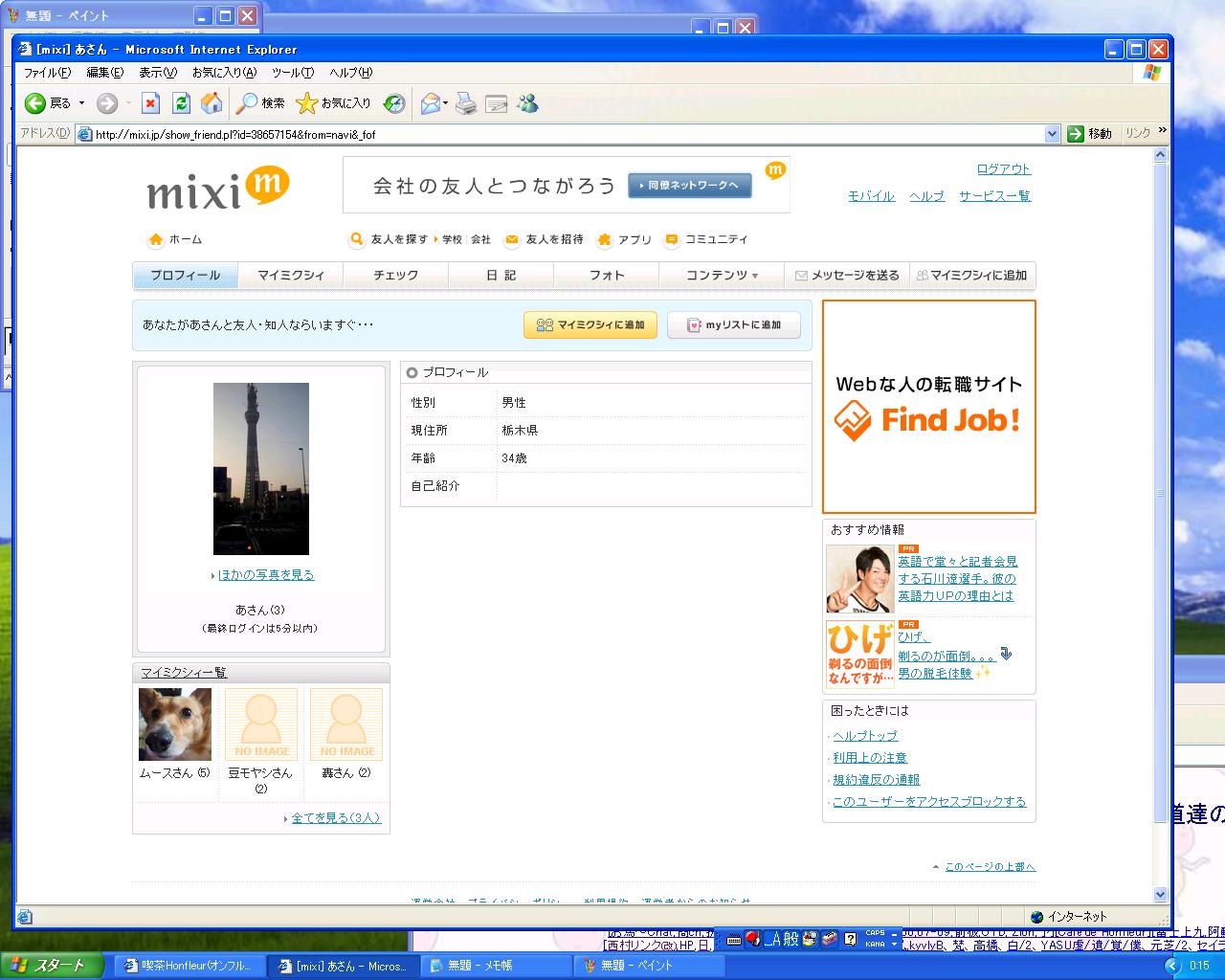Select the フォト tab
Screen dimensions: 1225x980
click(607, 276)
